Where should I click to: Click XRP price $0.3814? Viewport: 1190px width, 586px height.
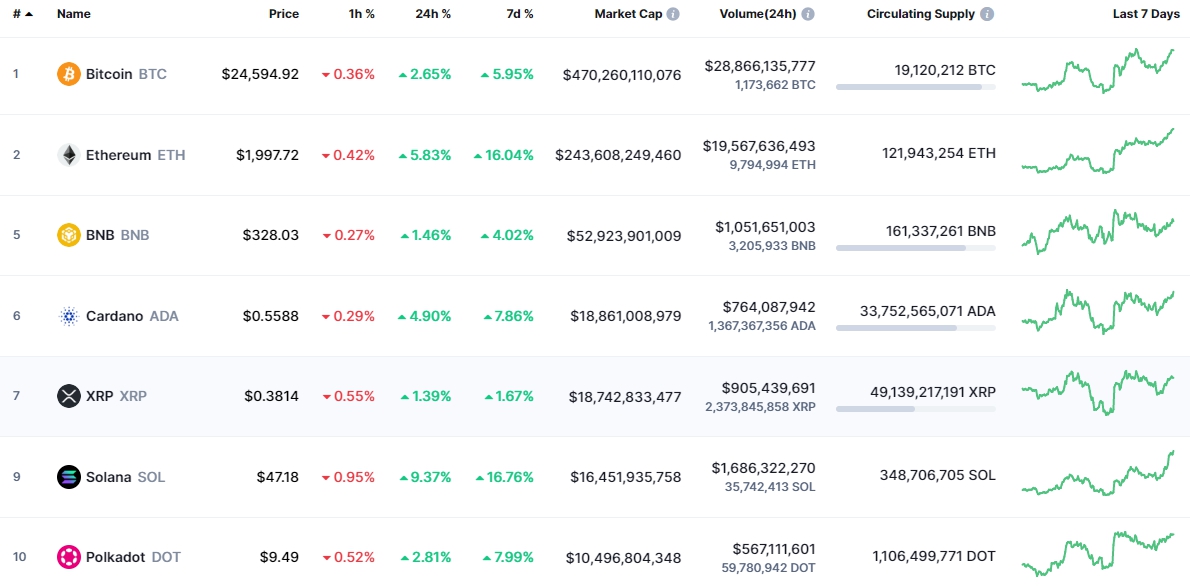pyautogui.click(x=272, y=396)
